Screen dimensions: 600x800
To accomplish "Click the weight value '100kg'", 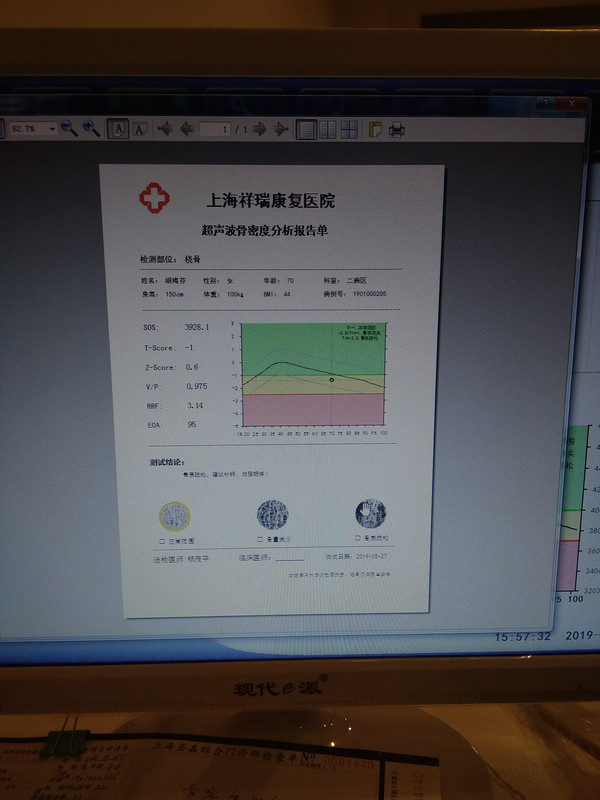I will pyautogui.click(x=235, y=294).
